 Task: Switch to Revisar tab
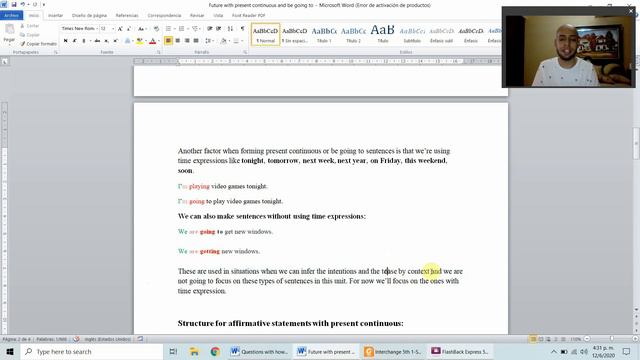pos(197,16)
